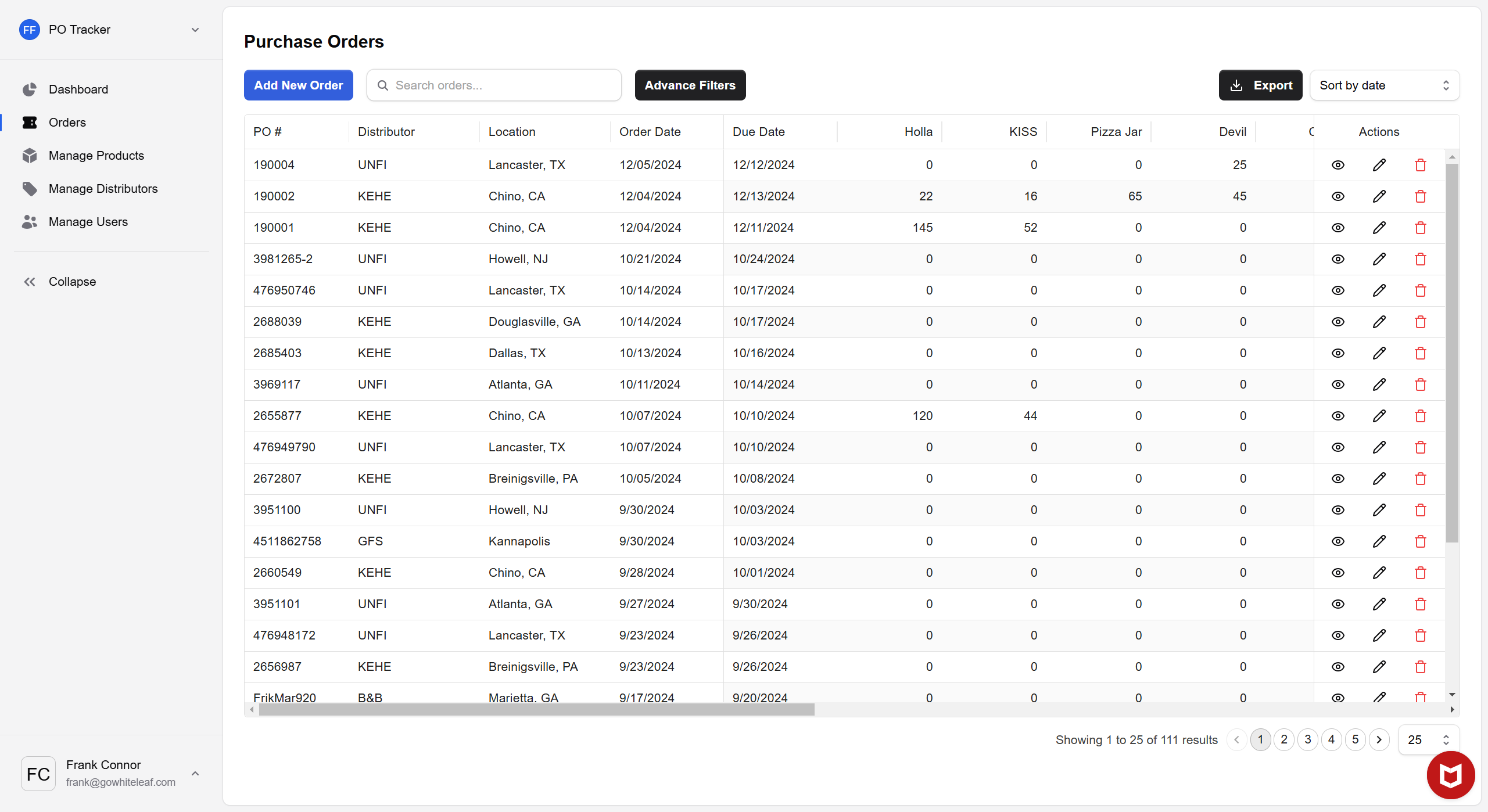Edit order 4511862758 pencil icon
This screenshot has height=812, width=1488.
1379,541
